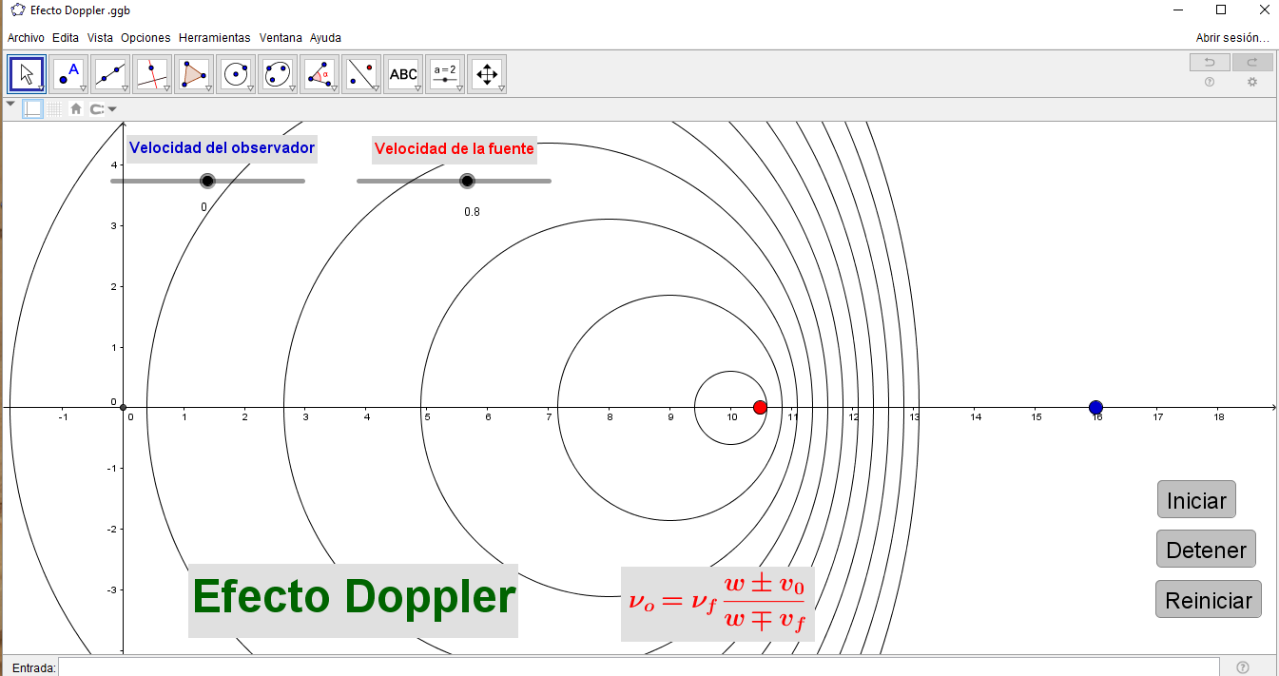Open the Vista menu
This screenshot has width=1279, height=676.
coord(100,38)
